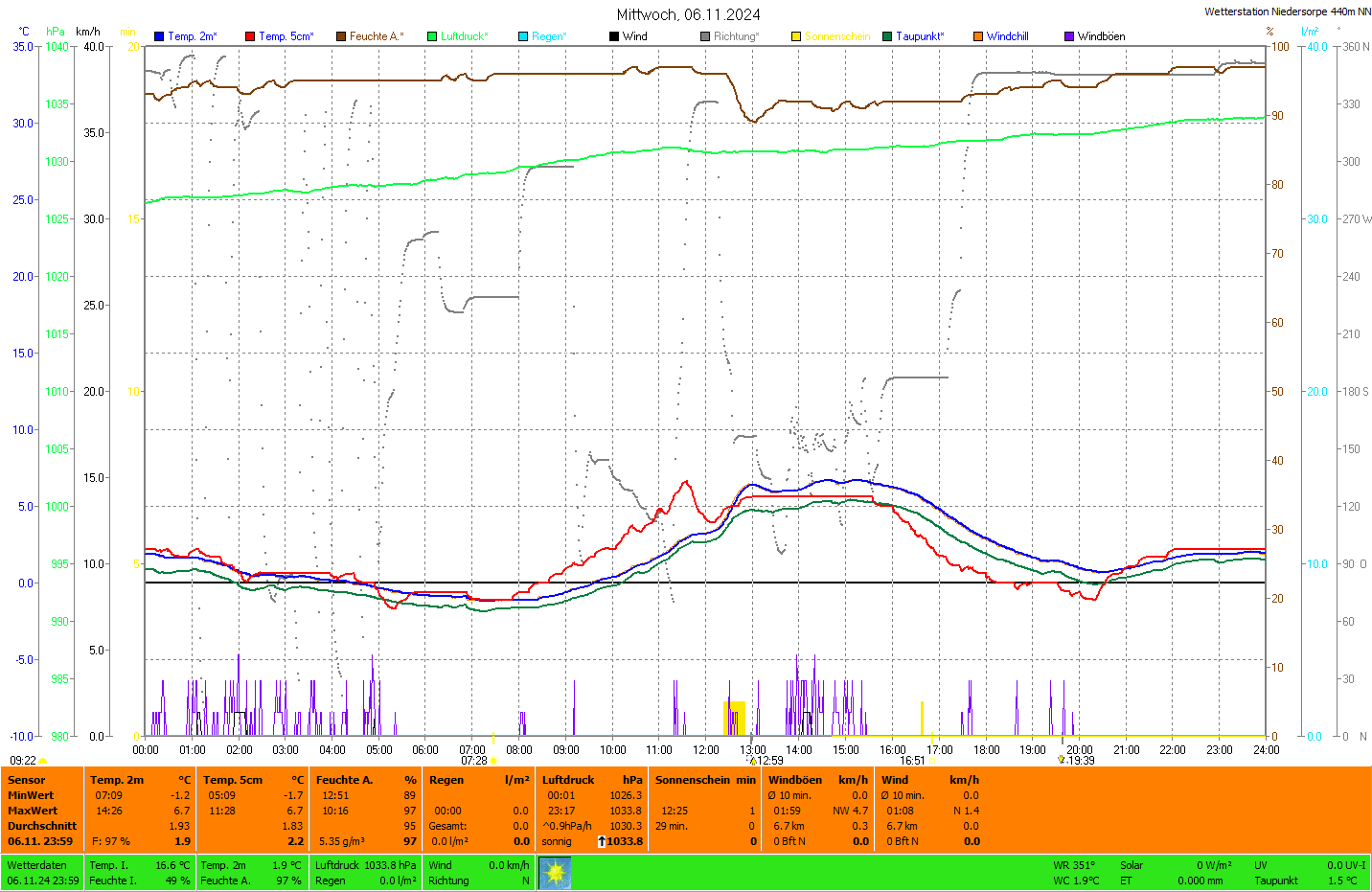Click the Sensor column header in the orange table

[27, 780]
